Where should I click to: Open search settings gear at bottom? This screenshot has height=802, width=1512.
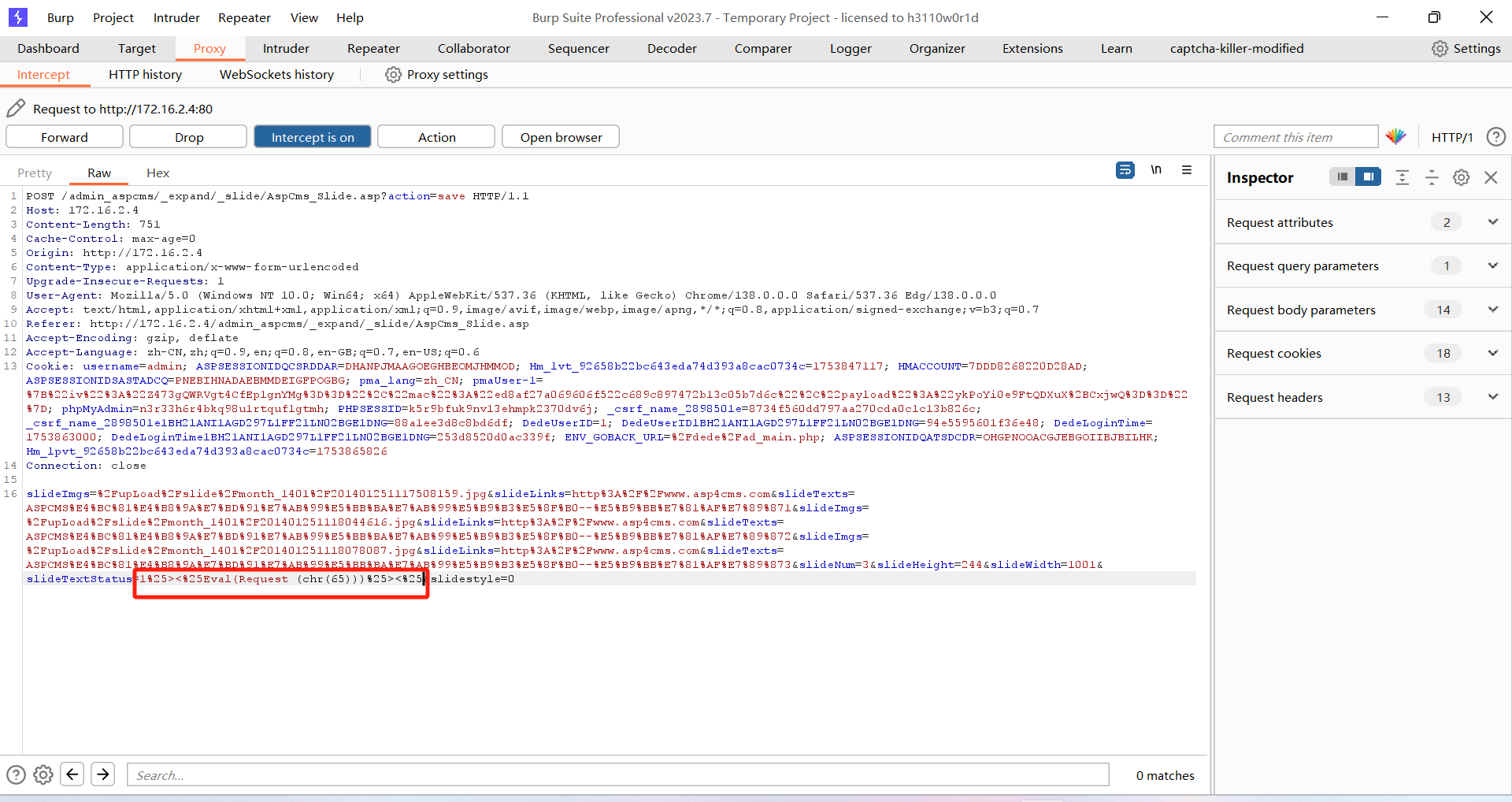click(x=43, y=774)
